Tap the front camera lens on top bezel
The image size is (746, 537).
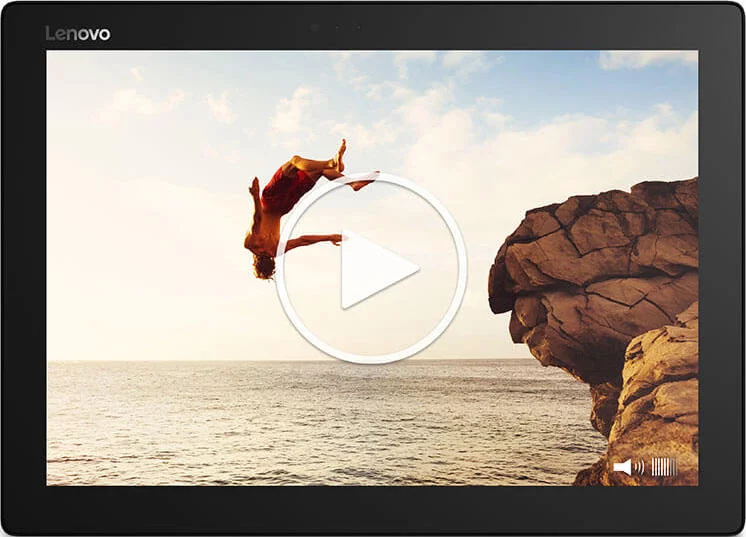(x=315, y=26)
